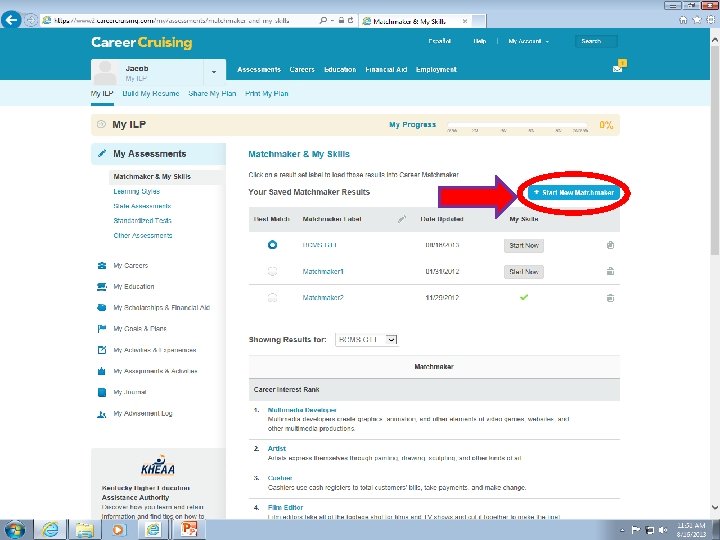Viewport: 720px width, 540px height.
Task: Click Start Now button for Matchmaker1
Action: (x=524, y=271)
